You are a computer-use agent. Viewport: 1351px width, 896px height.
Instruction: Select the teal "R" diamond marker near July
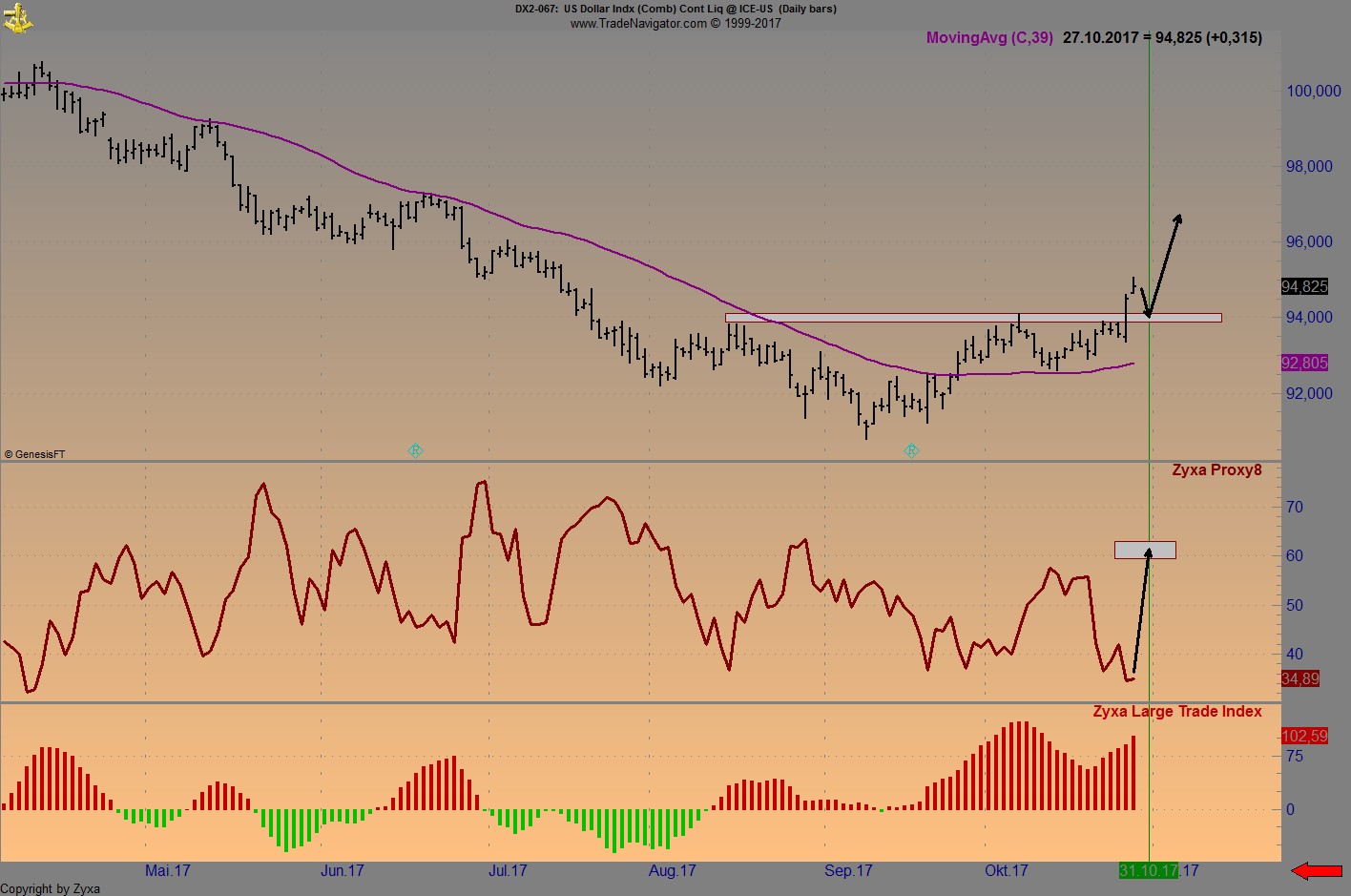pos(415,450)
